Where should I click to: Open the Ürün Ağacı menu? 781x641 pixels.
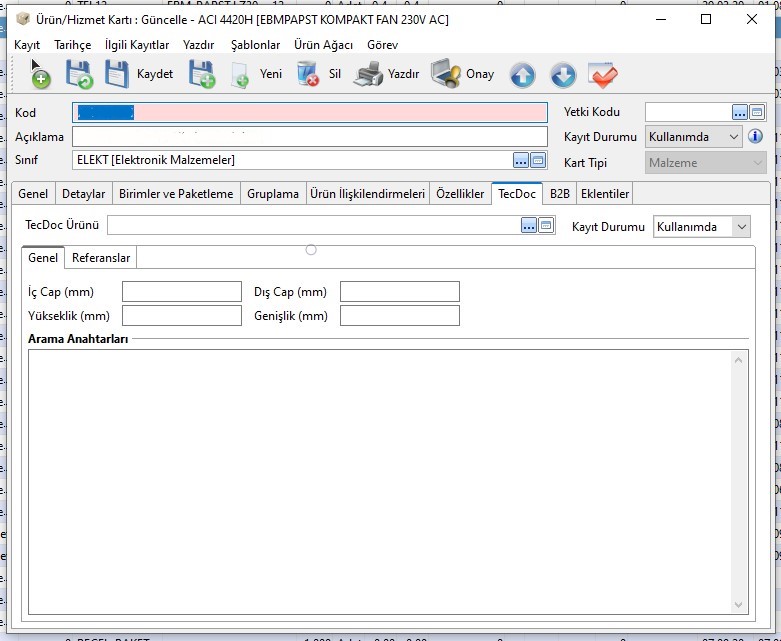[323, 45]
